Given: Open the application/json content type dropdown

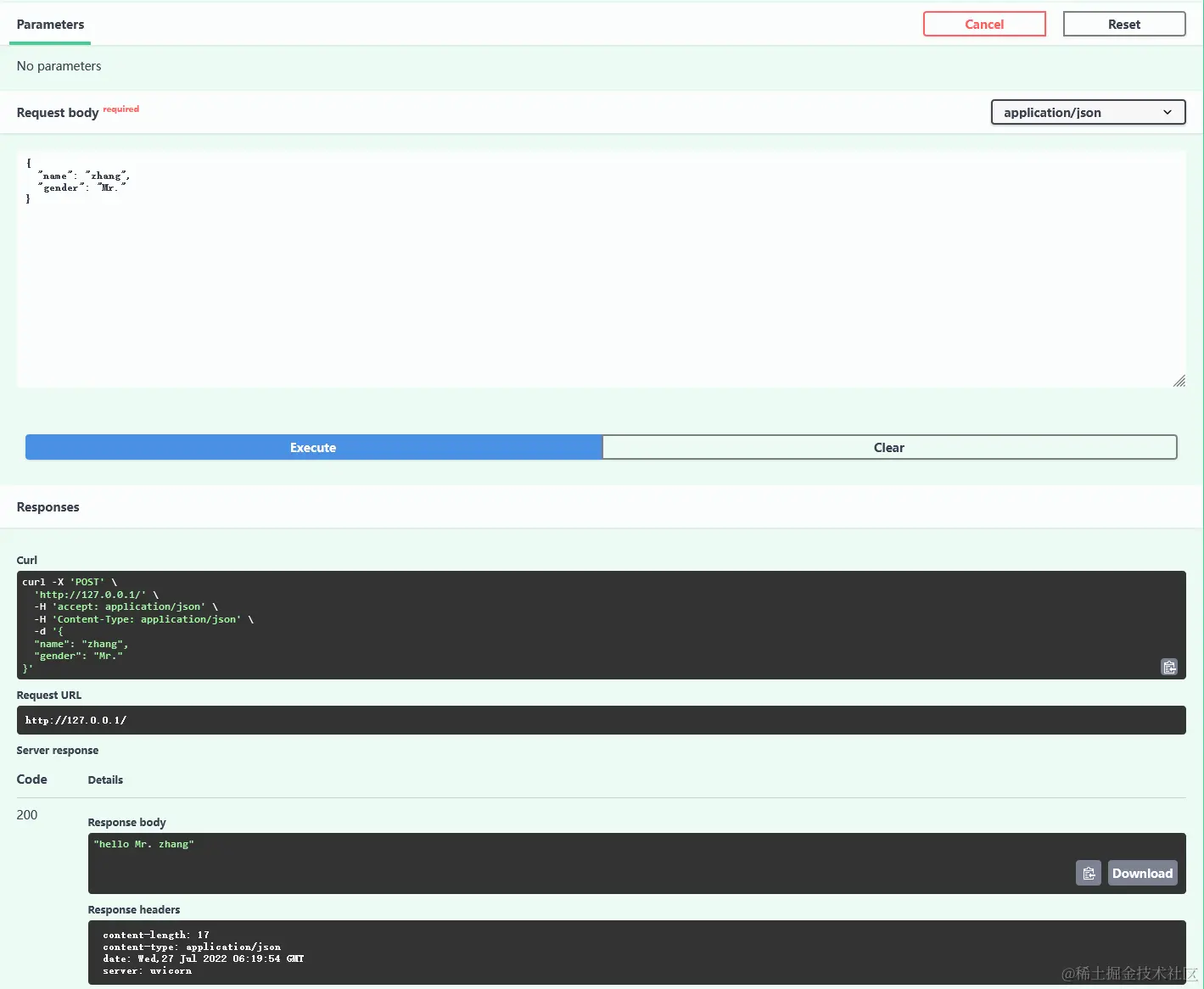Looking at the screenshot, I should (1088, 112).
